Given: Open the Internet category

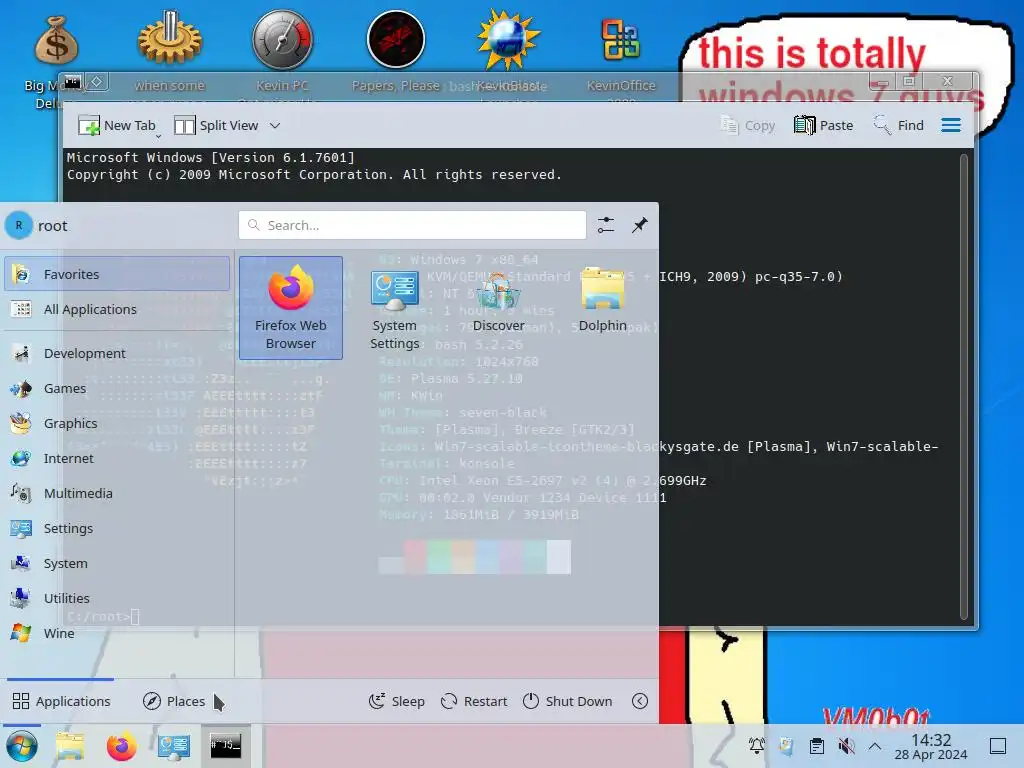Looking at the screenshot, I should [x=117, y=458].
